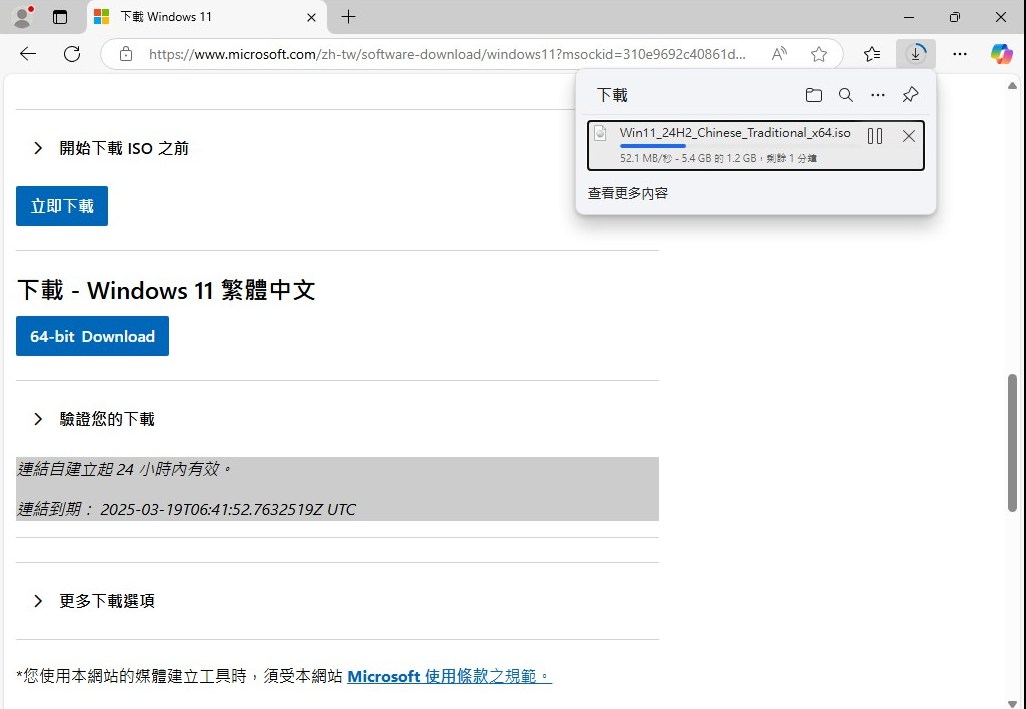
Task: Click the 下載 - Windows 11 繁體中文 heading
Action: pyautogui.click(x=166, y=290)
